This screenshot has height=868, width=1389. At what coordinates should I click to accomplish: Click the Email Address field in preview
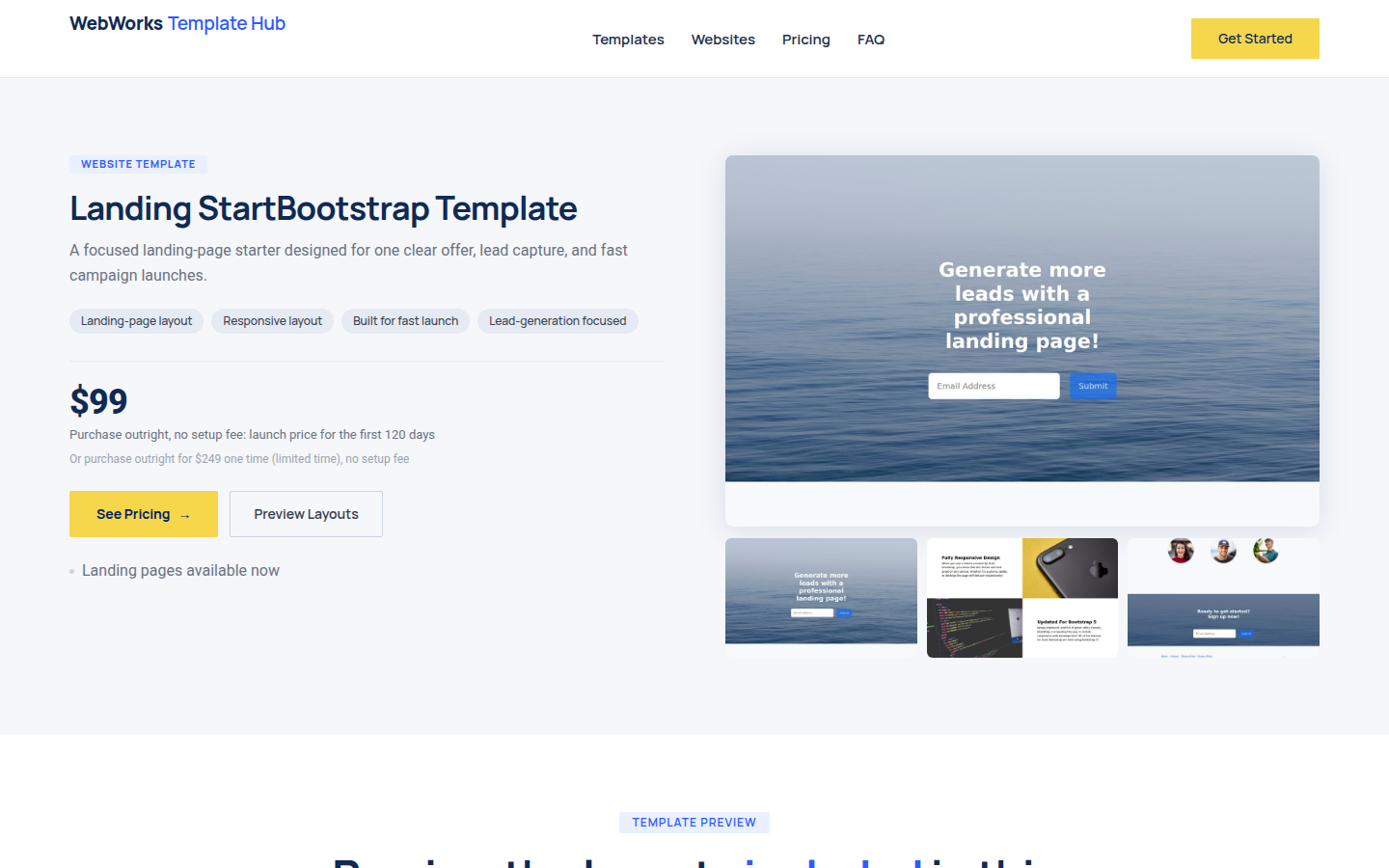pyautogui.click(x=994, y=386)
